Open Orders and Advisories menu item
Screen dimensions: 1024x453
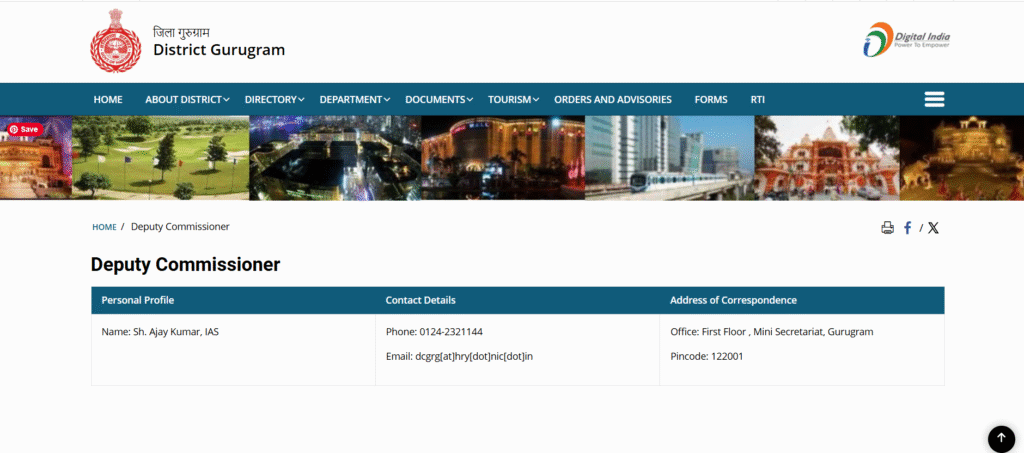click(x=613, y=100)
